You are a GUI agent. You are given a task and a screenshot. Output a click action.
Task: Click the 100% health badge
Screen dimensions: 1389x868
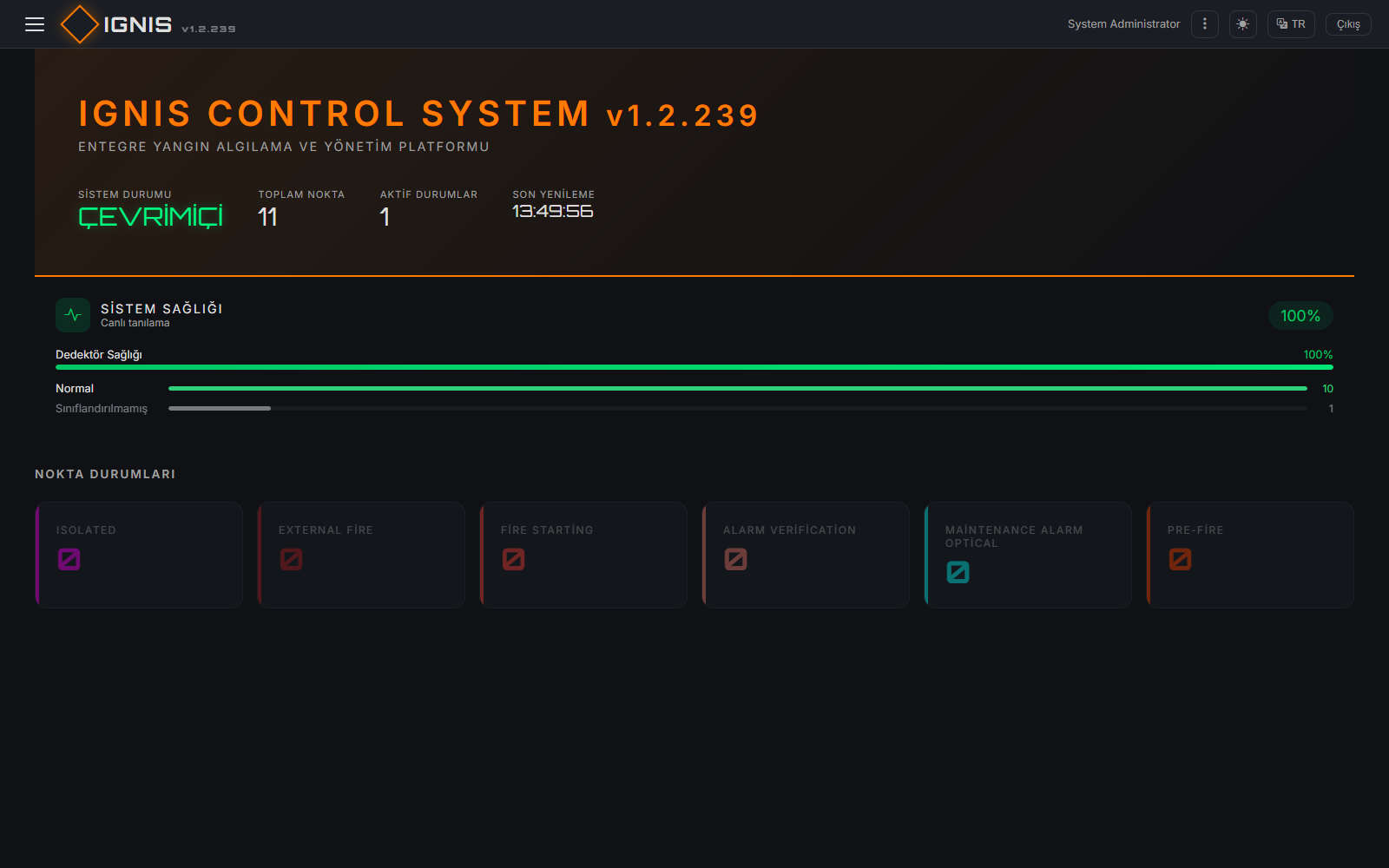pyautogui.click(x=1300, y=316)
